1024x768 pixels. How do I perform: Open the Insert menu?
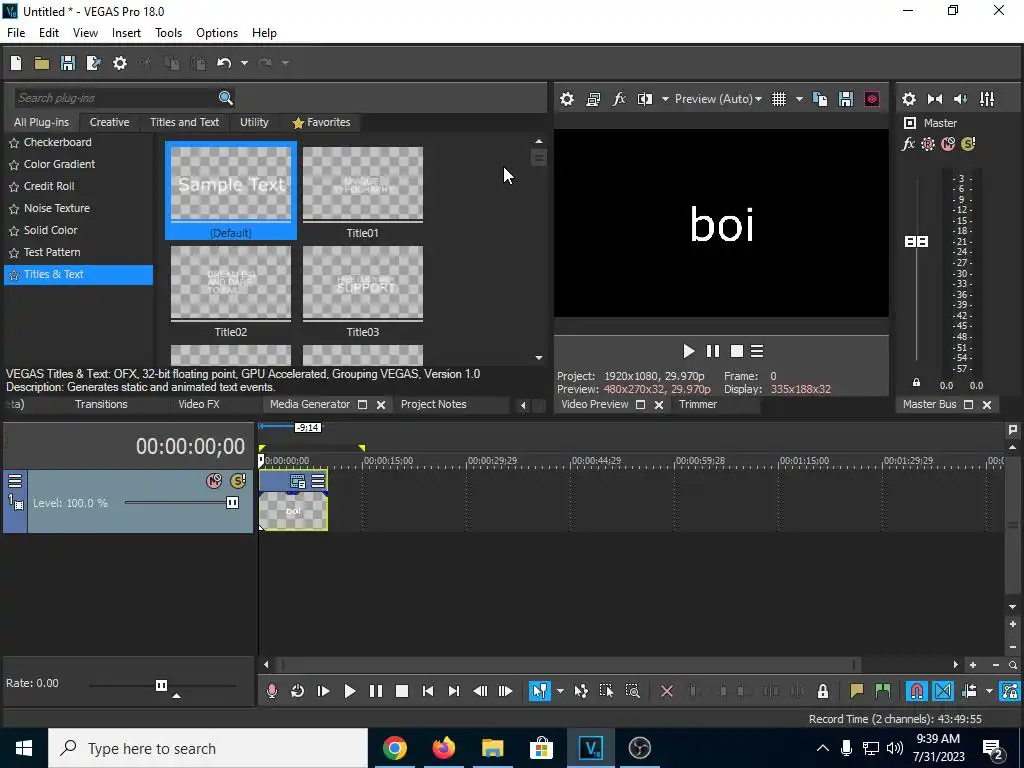tap(126, 33)
